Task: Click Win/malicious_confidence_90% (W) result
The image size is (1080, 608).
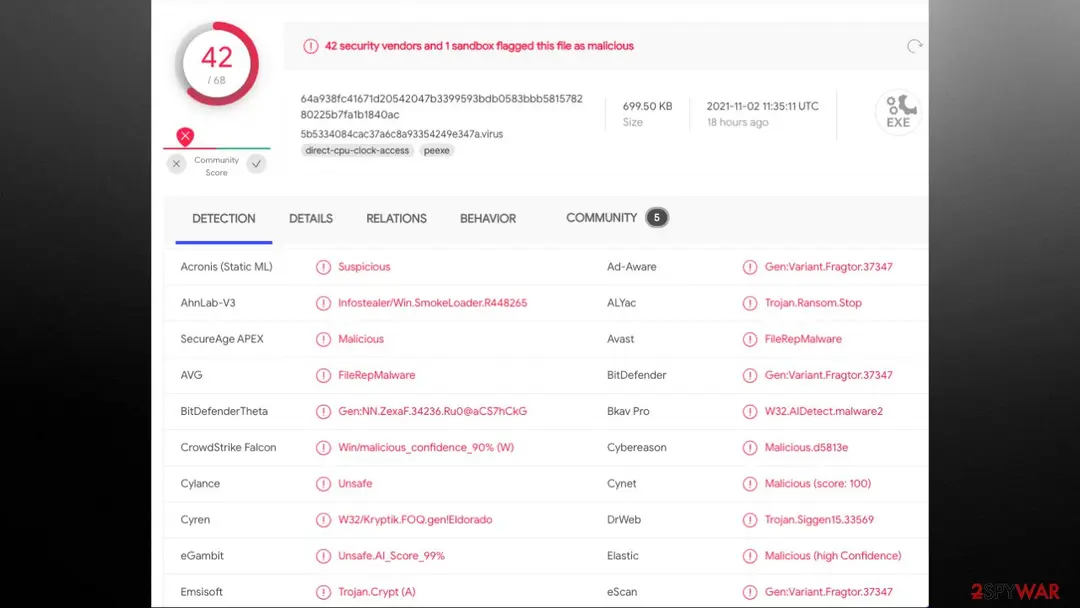Action: (x=426, y=448)
